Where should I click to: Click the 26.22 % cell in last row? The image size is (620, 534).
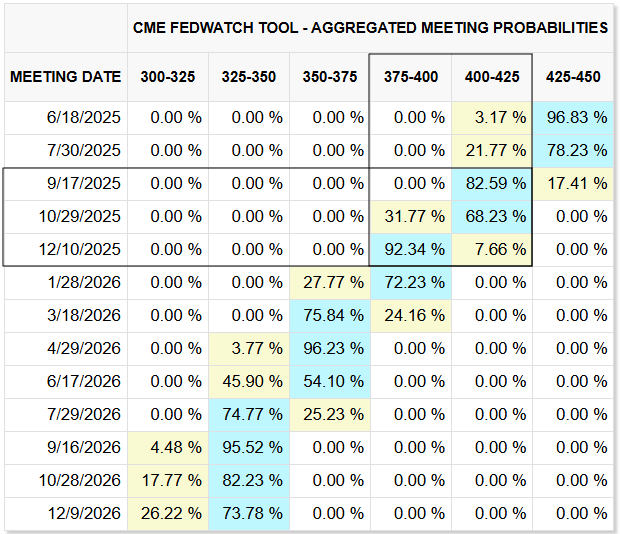tap(168, 514)
